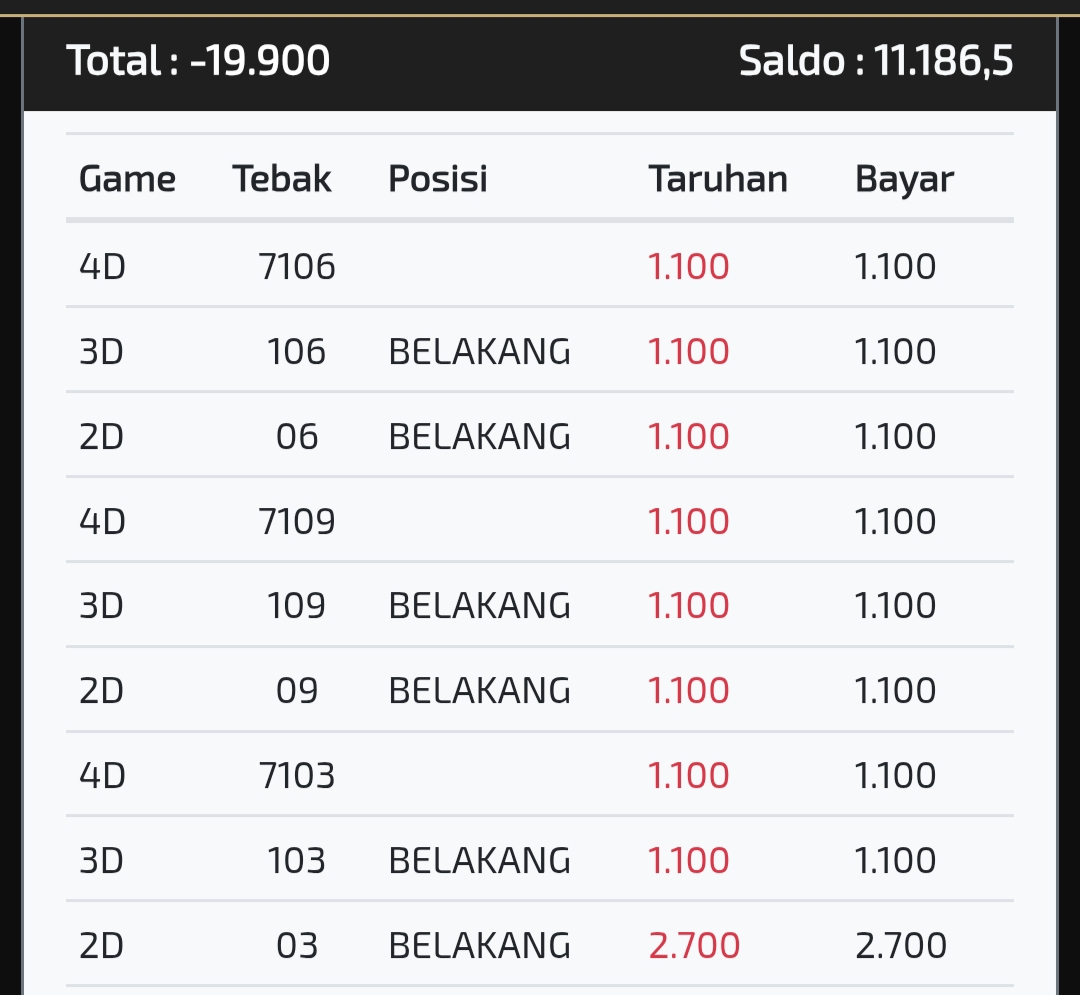Click the 7109 guess number
Screen dimensions: 1080x995
[x=297, y=522]
